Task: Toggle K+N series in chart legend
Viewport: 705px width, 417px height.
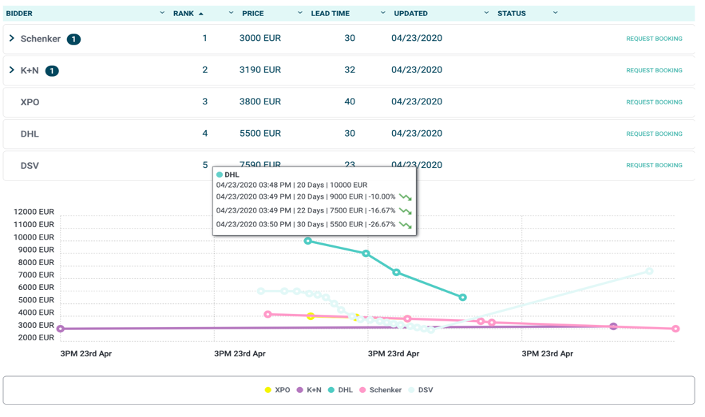Action: coord(309,390)
